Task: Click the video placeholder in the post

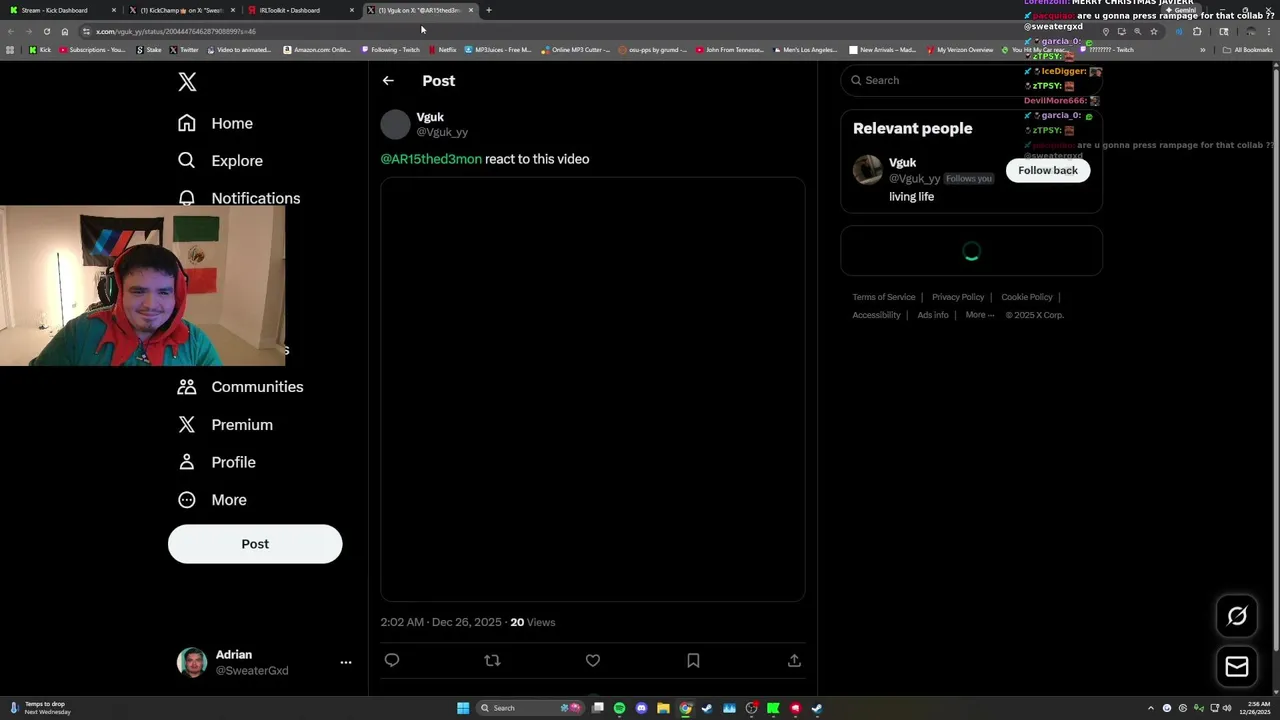Action: [x=592, y=390]
